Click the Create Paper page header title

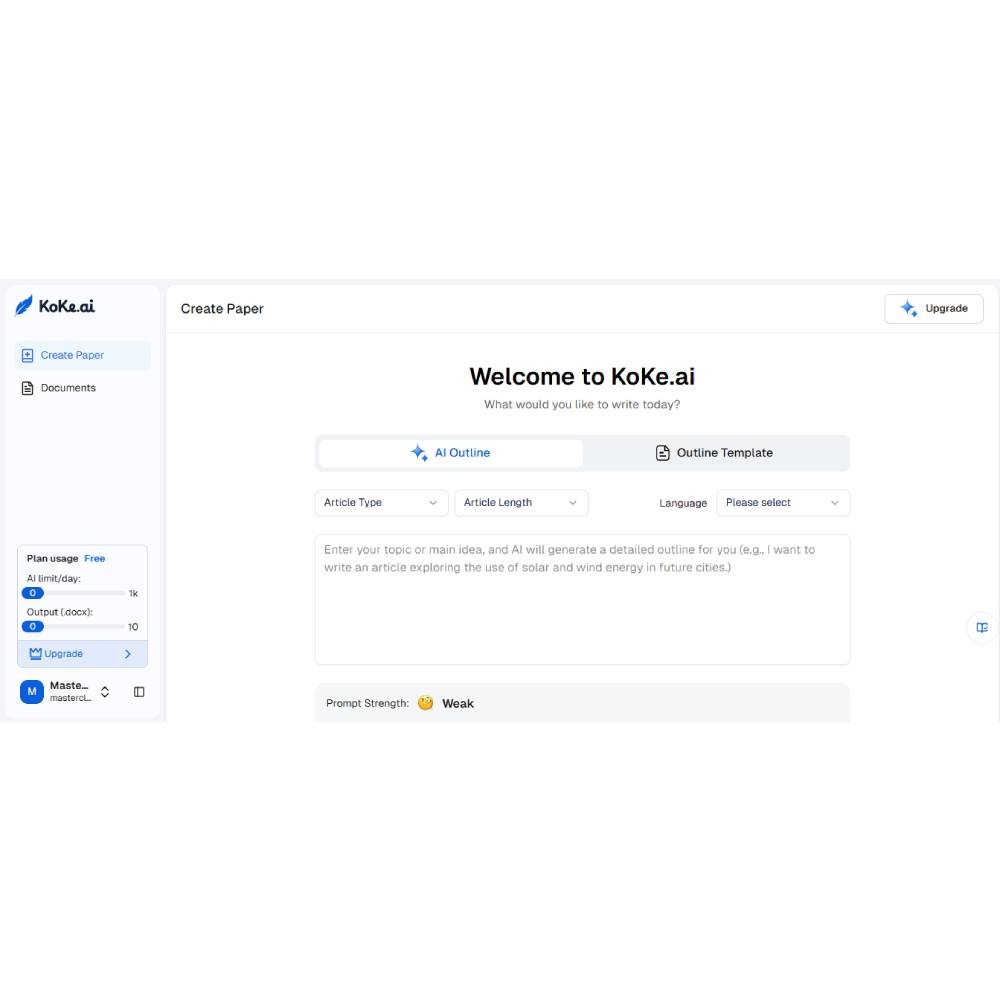click(222, 309)
